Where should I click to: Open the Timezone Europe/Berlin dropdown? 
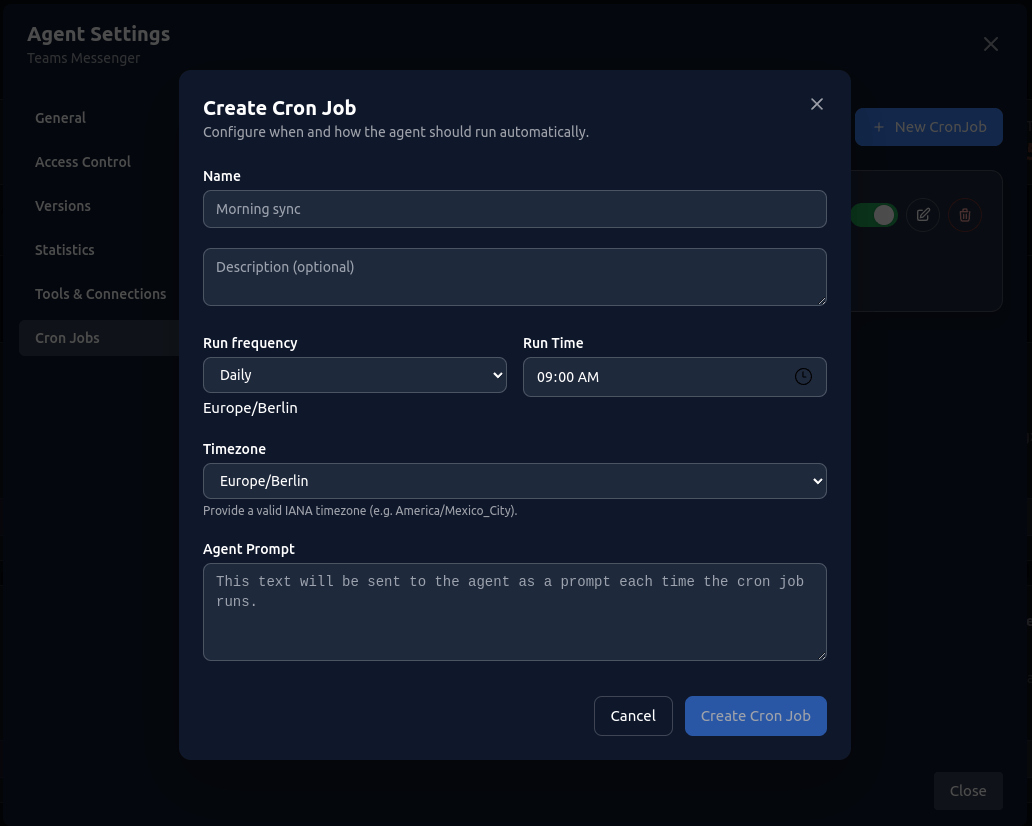515,481
